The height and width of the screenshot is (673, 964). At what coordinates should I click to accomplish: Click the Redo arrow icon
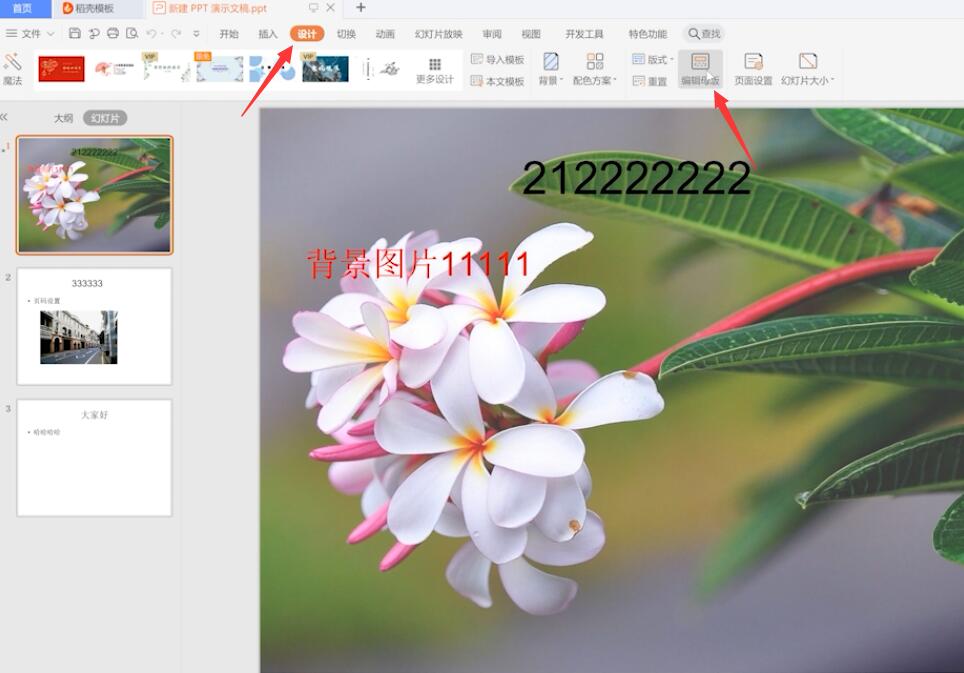tap(176, 33)
